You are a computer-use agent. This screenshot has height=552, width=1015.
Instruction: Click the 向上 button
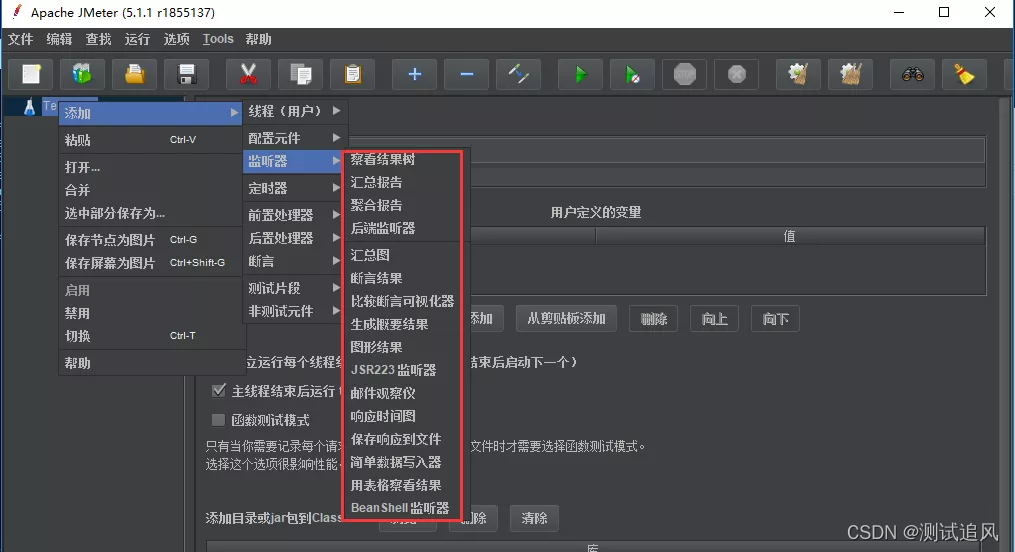(715, 318)
